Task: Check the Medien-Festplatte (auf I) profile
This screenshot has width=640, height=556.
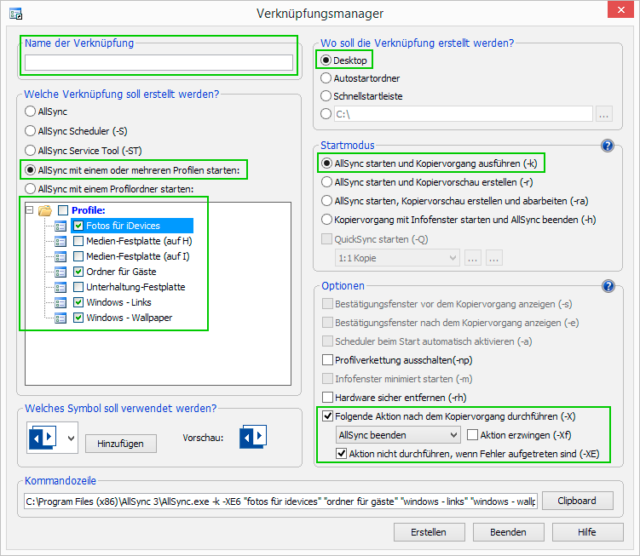Action: pyautogui.click(x=78, y=256)
